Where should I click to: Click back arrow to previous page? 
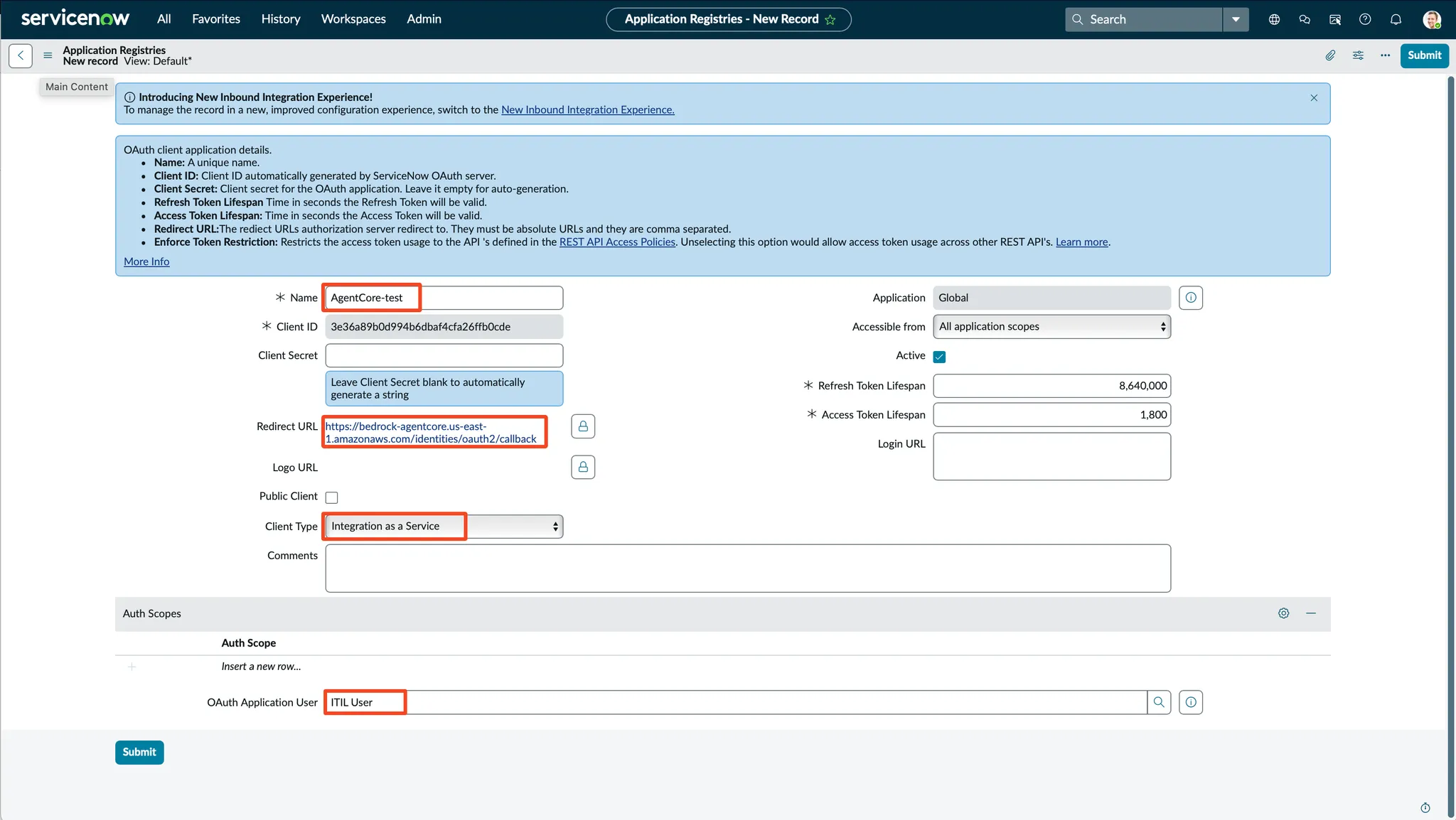click(21, 55)
